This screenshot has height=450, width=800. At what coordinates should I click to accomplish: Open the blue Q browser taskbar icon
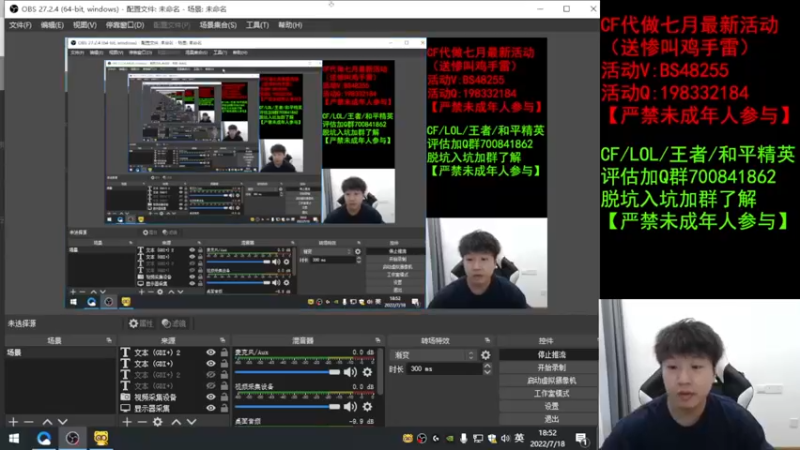tap(44, 439)
